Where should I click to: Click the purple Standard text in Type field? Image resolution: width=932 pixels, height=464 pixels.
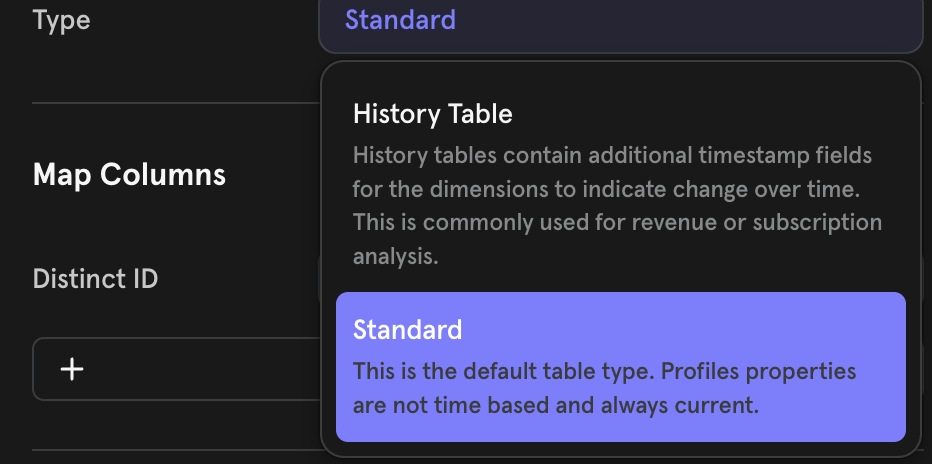(400, 19)
